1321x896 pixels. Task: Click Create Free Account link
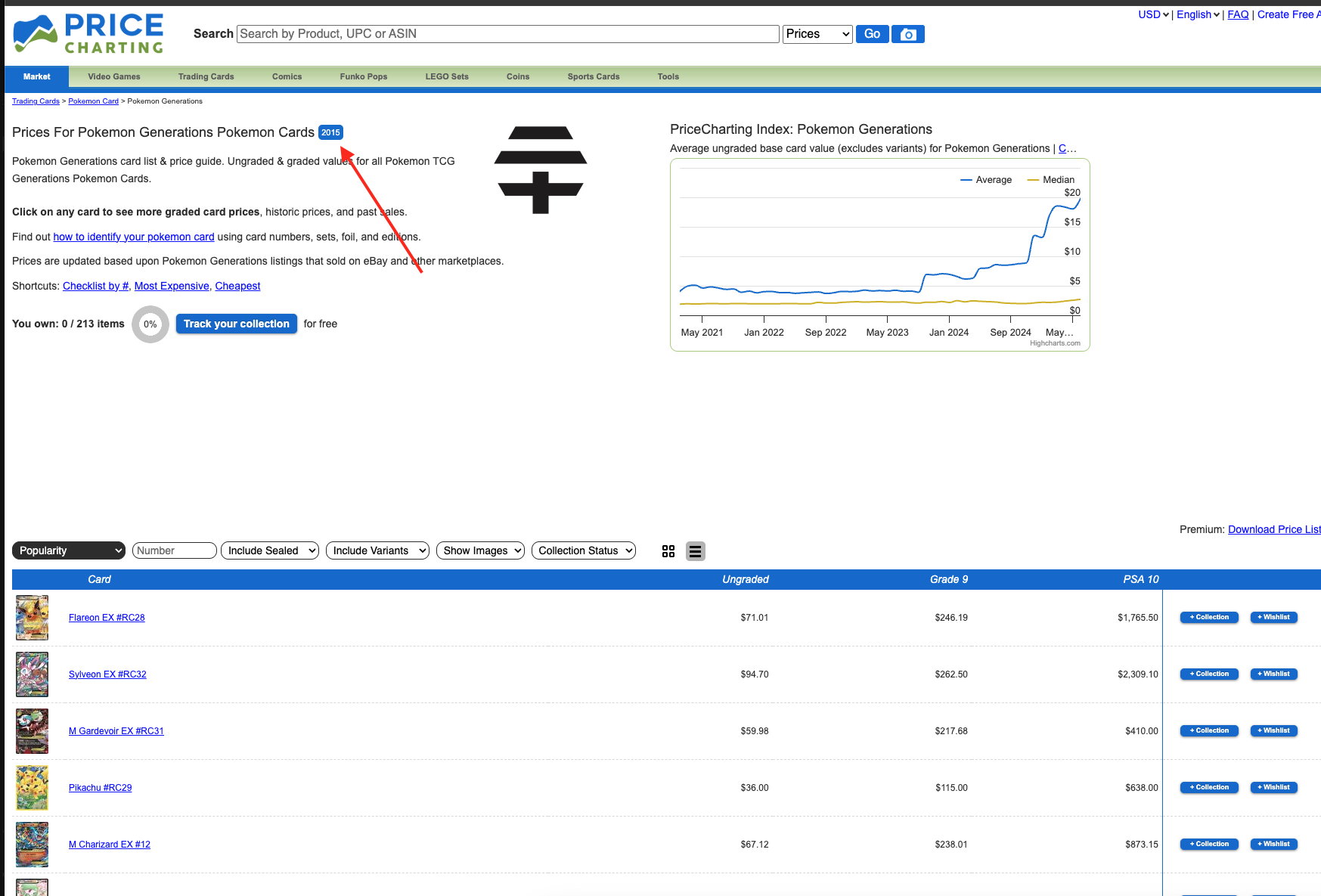[x=1288, y=14]
